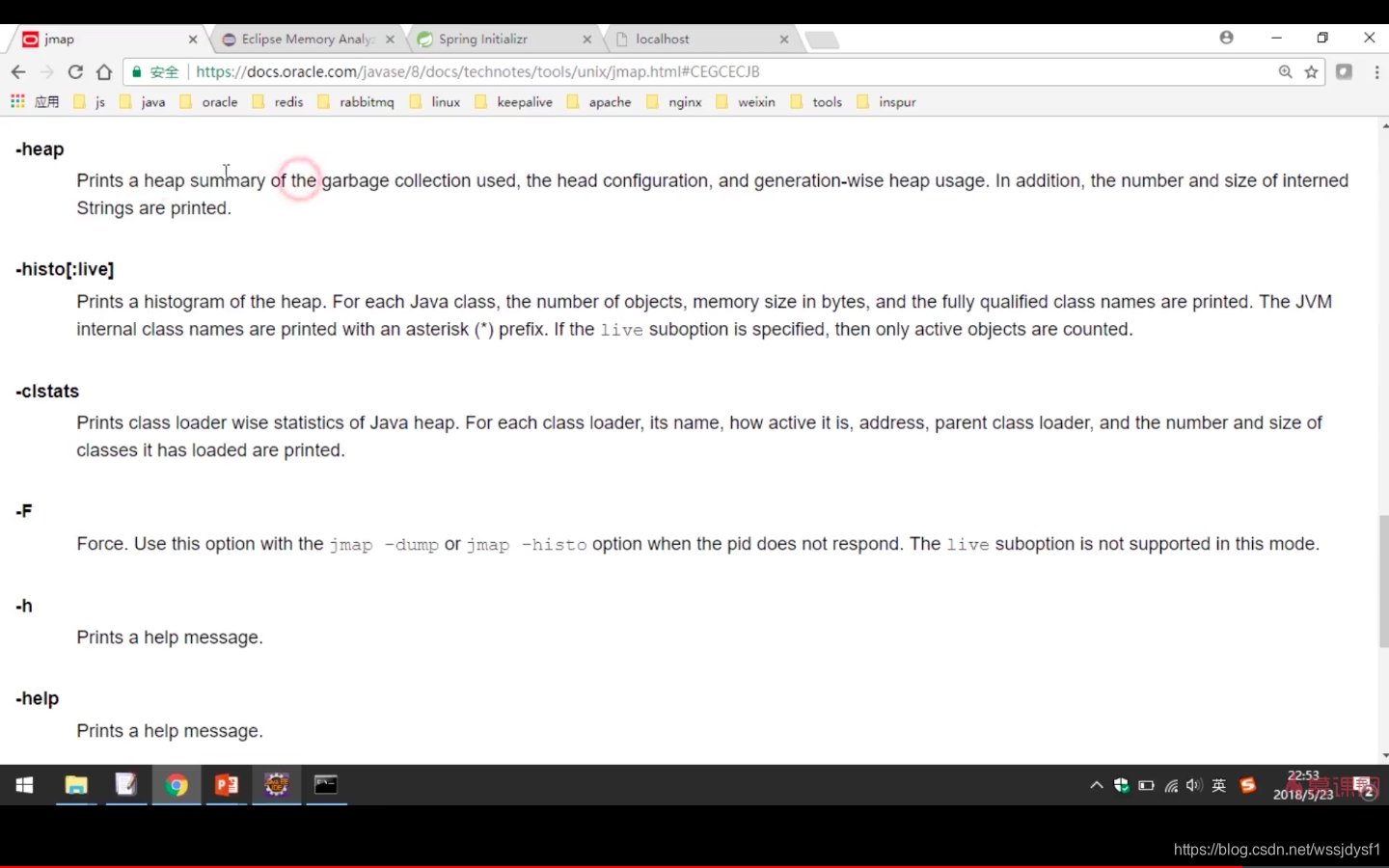Open the network Wi-Fi tray icon
Viewport: 1389px width, 868px height.
[1171, 786]
